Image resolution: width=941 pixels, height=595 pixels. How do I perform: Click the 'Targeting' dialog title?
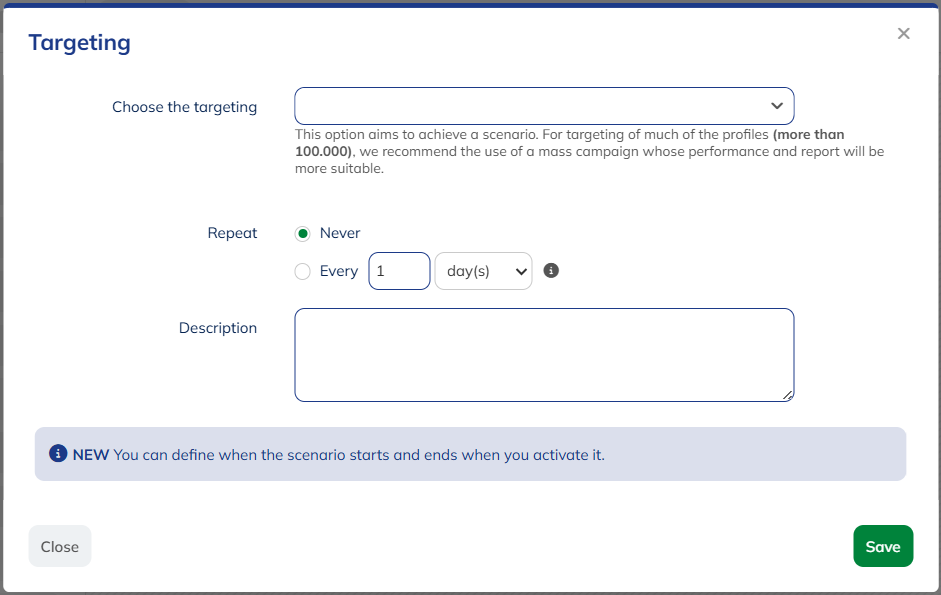point(79,42)
